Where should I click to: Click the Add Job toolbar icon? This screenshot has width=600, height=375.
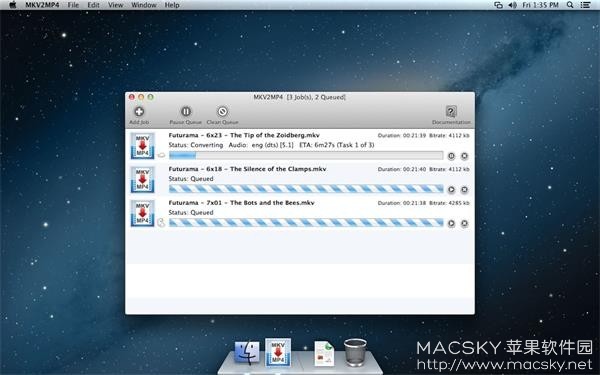pos(139,112)
